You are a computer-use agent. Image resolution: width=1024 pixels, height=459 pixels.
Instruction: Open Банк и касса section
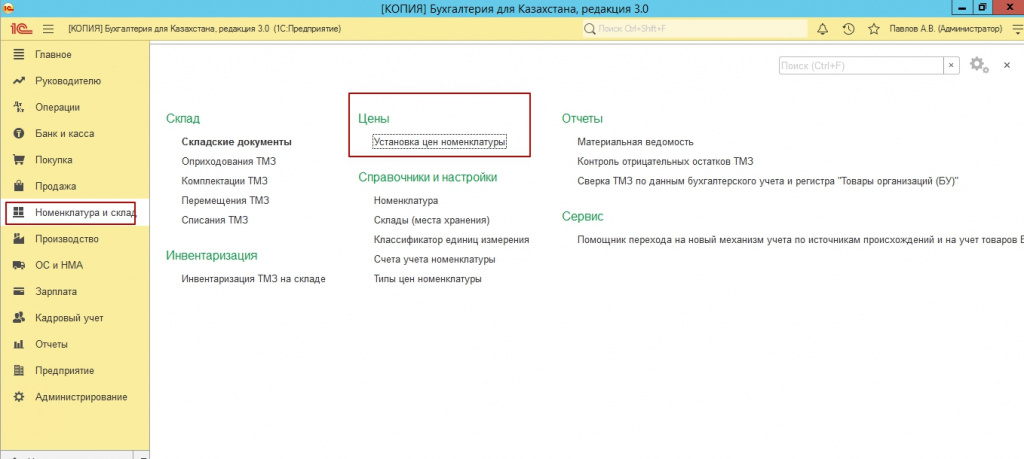[x=65, y=133]
